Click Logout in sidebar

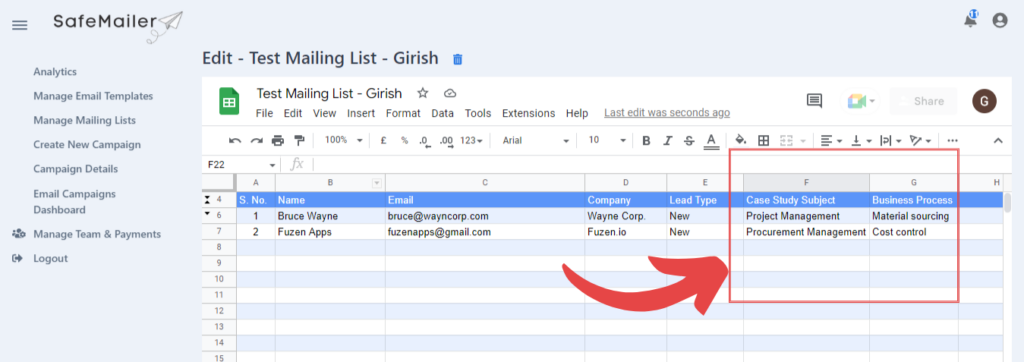50,258
